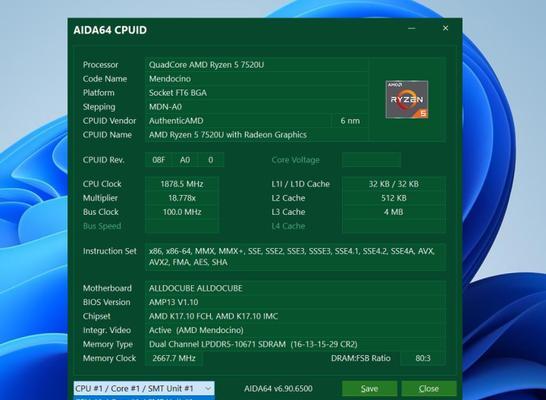Click the dropdown chevron next to SMT Unit #1
The height and width of the screenshot is (400, 546).
click(208, 389)
